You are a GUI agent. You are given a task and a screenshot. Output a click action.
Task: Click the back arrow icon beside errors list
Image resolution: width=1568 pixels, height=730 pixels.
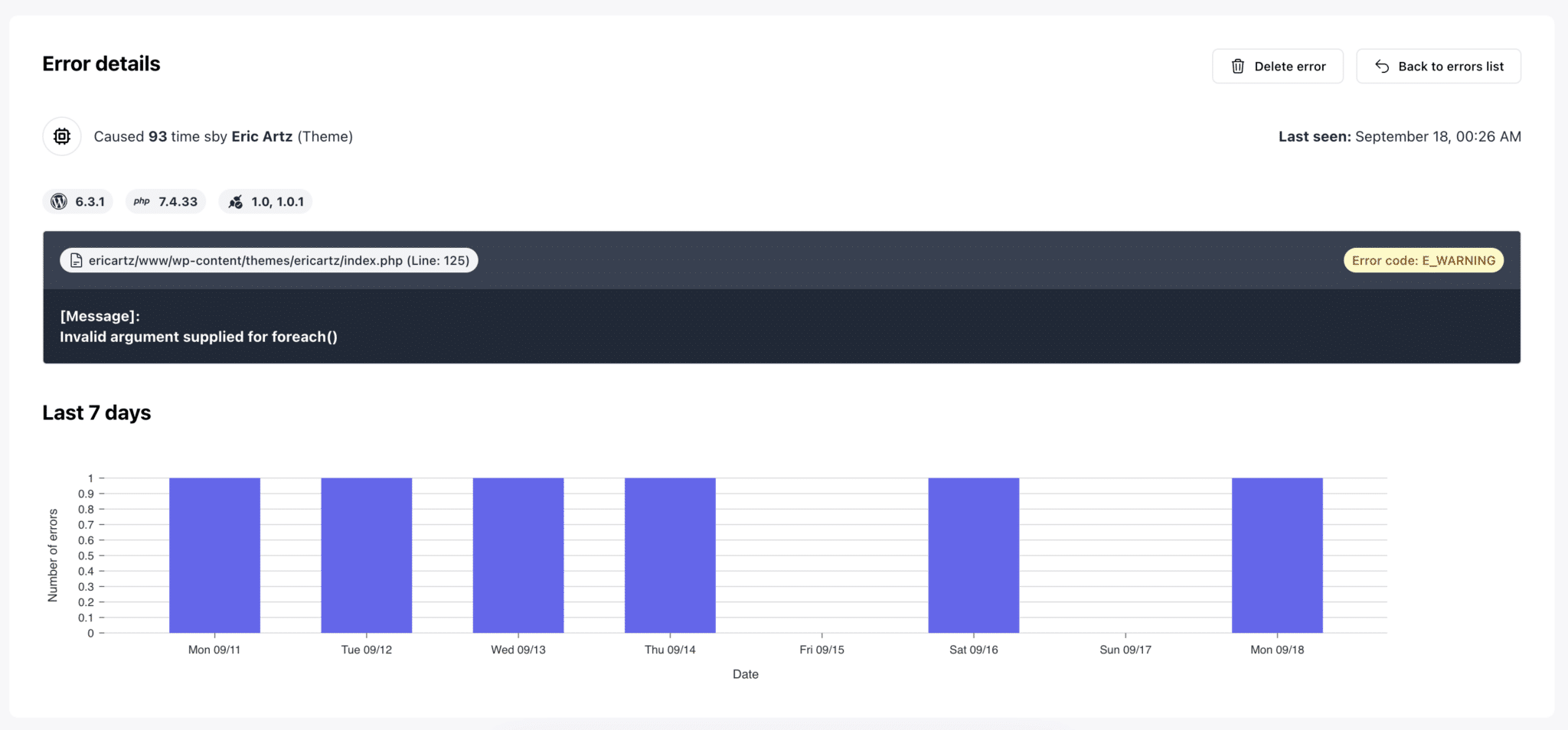point(1381,67)
